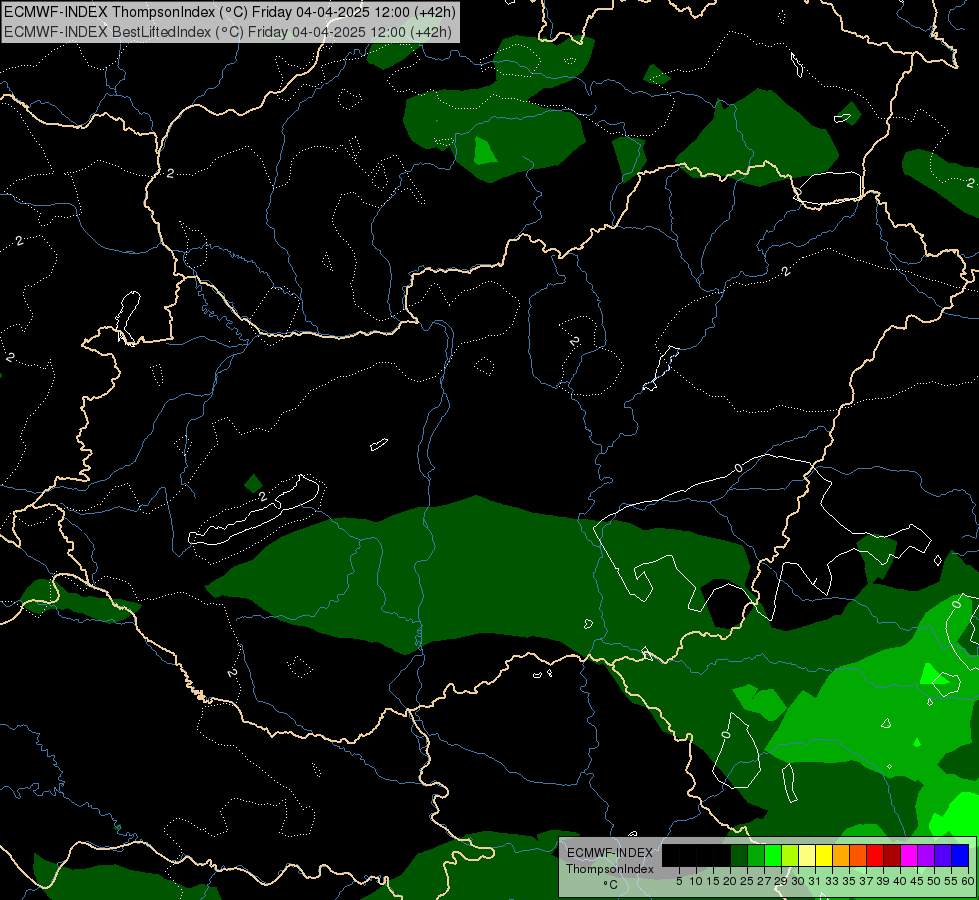Select the indigo 50–55 legend swatch
This screenshot has height=900, width=979.
coord(943,855)
